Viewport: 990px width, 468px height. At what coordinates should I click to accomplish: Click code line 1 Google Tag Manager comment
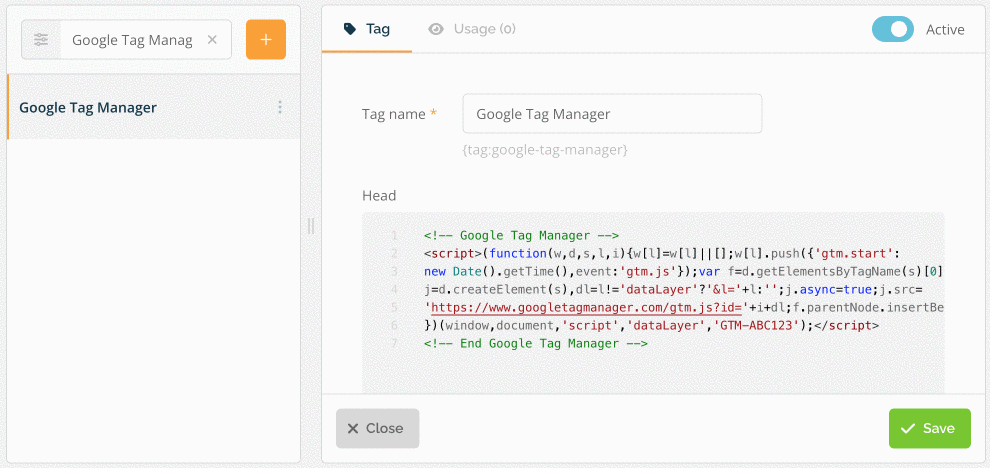pos(522,236)
